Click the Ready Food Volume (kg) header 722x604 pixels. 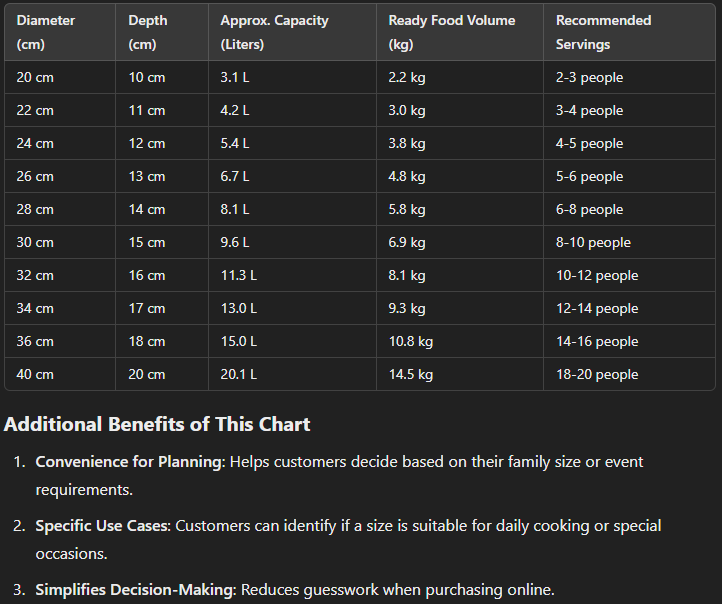[x=460, y=32]
